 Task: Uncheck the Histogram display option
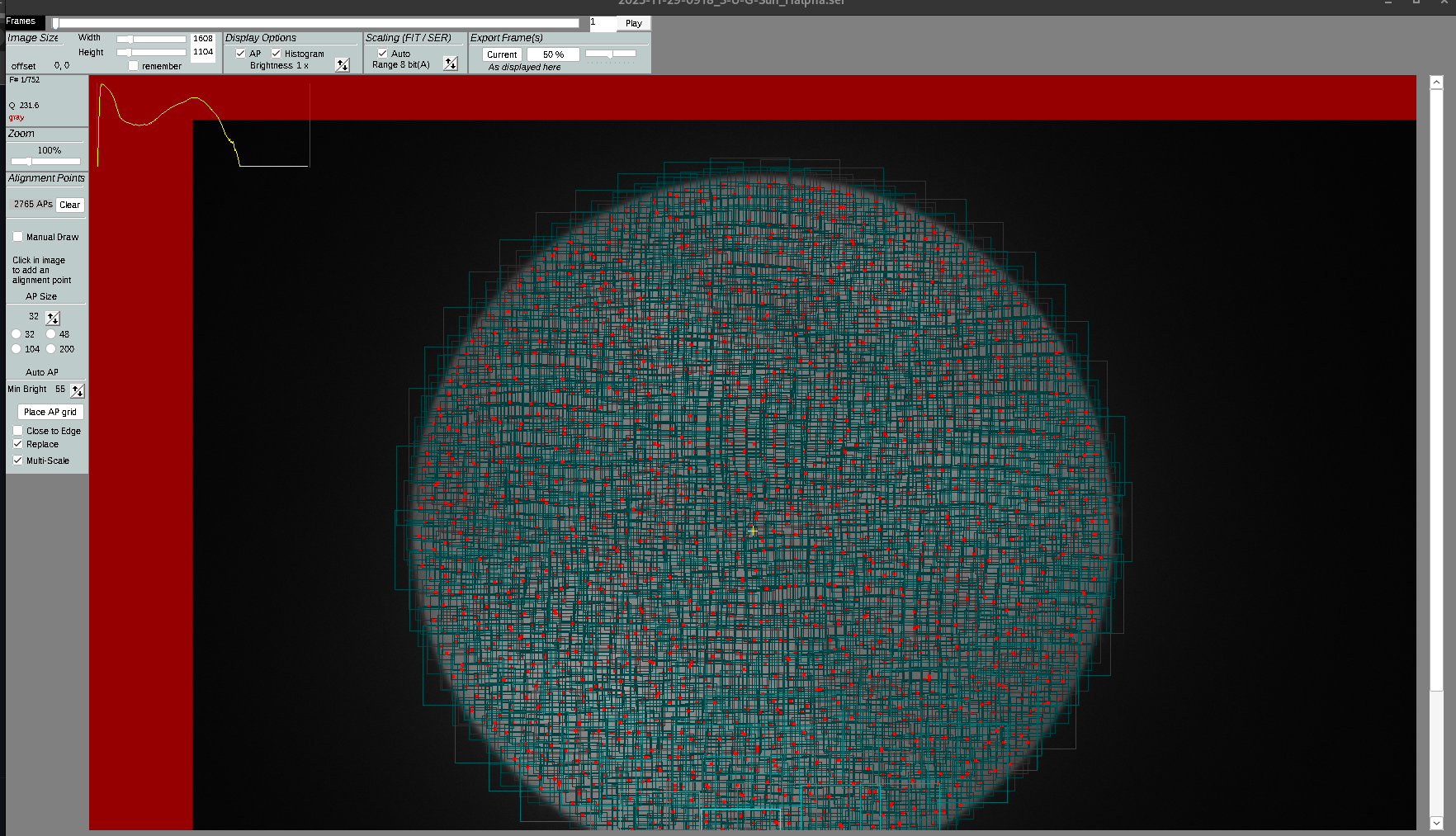point(277,54)
